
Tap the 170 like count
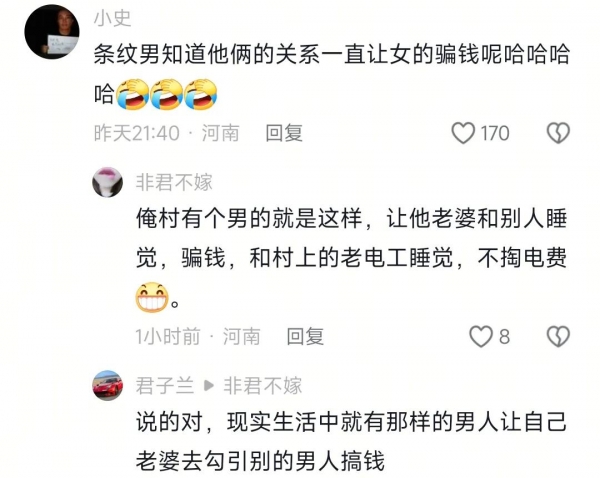pyautogui.click(x=495, y=133)
